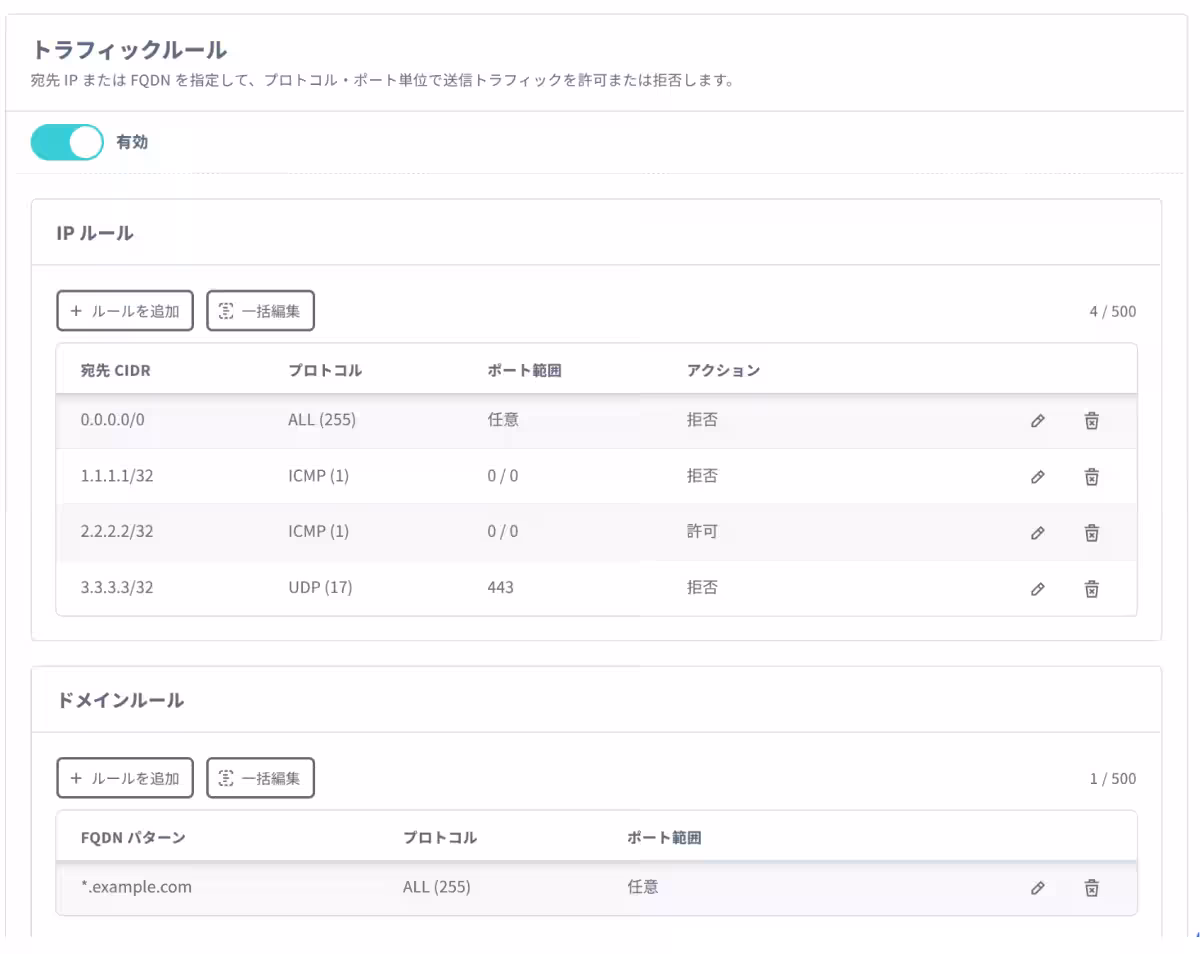Click the *.example.com FQDN cell
Viewport: 1200px width, 954px height.
coord(136,886)
